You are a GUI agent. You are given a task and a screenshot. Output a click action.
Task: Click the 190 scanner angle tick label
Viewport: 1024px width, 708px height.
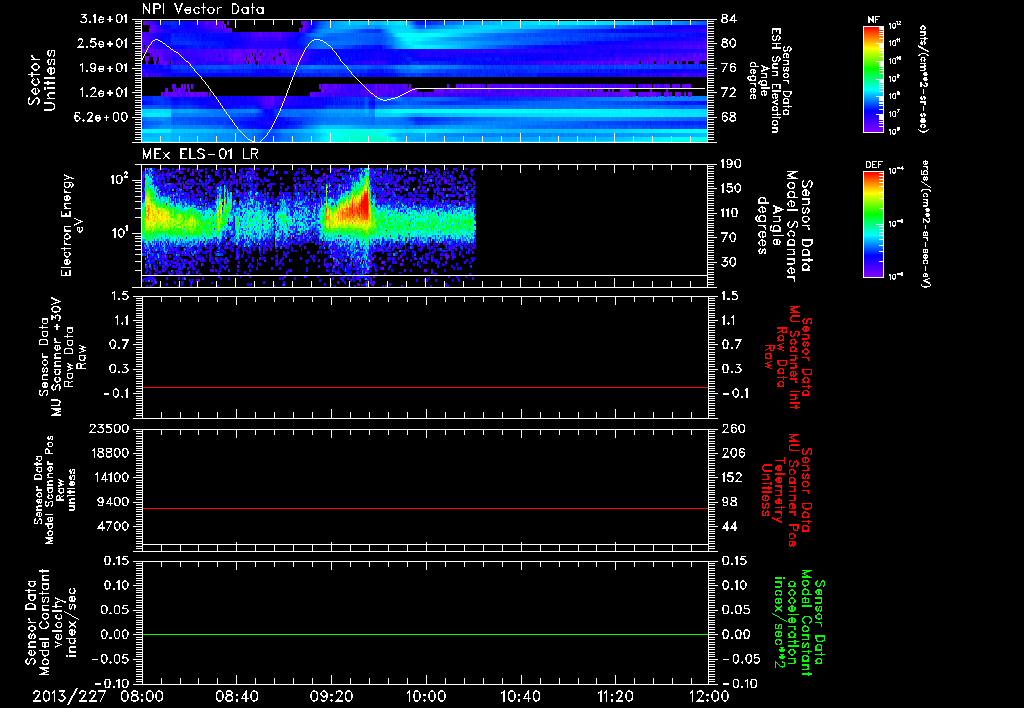point(731,164)
